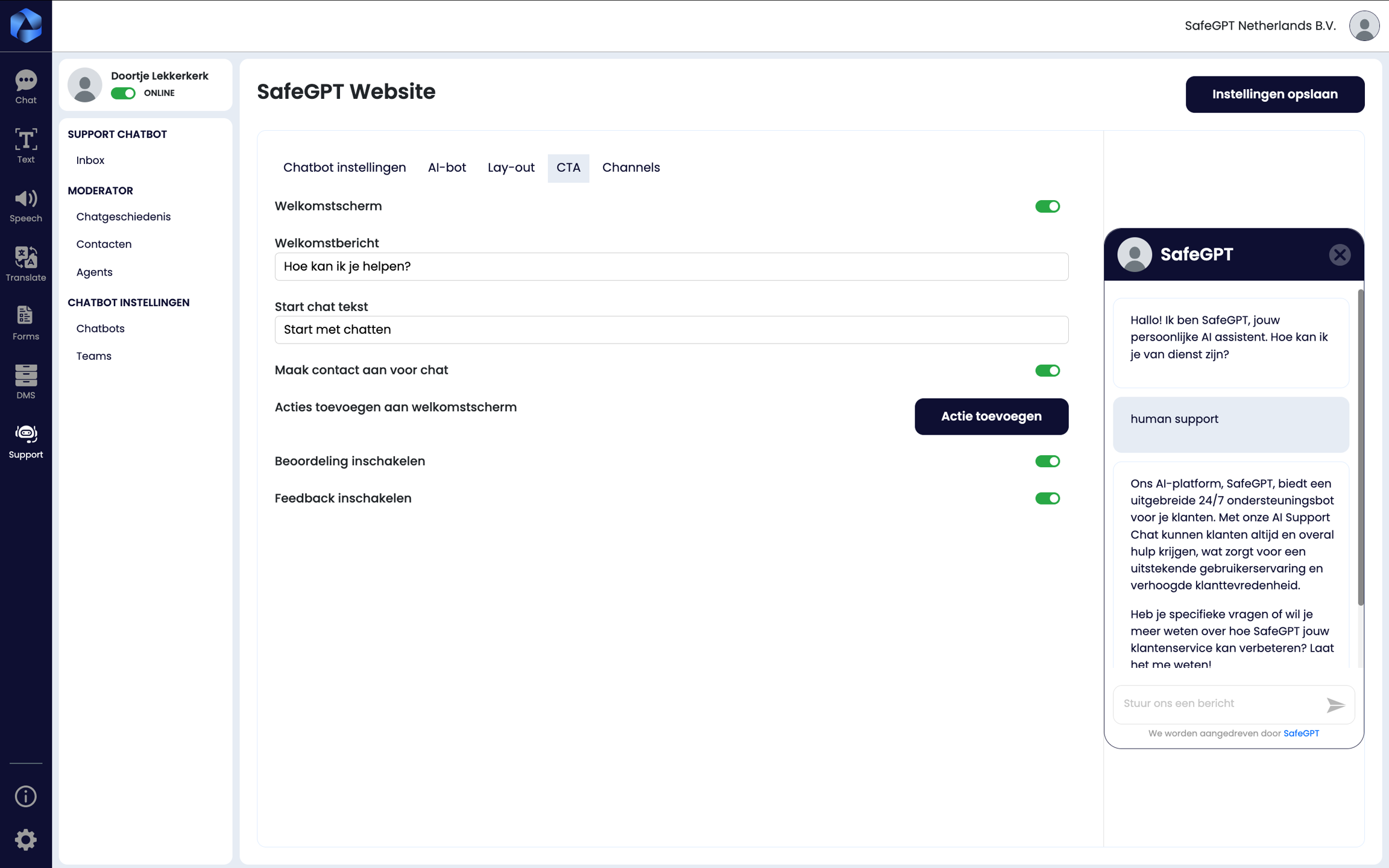Open the Lay-out tab
Screen dimensions: 1389x868
coord(511,168)
